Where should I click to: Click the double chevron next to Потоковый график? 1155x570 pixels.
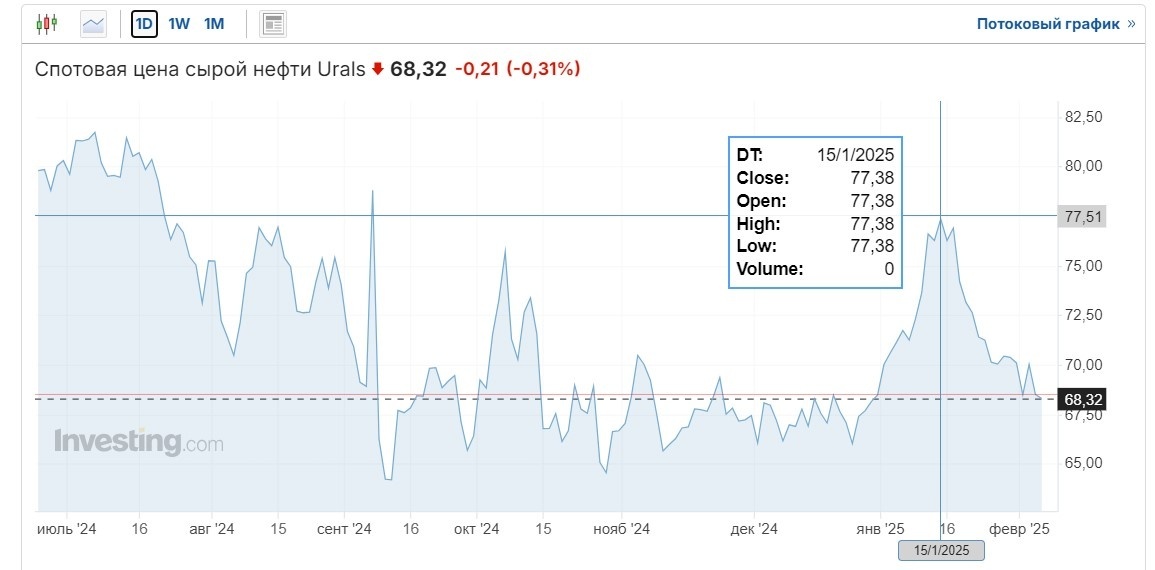[1131, 24]
